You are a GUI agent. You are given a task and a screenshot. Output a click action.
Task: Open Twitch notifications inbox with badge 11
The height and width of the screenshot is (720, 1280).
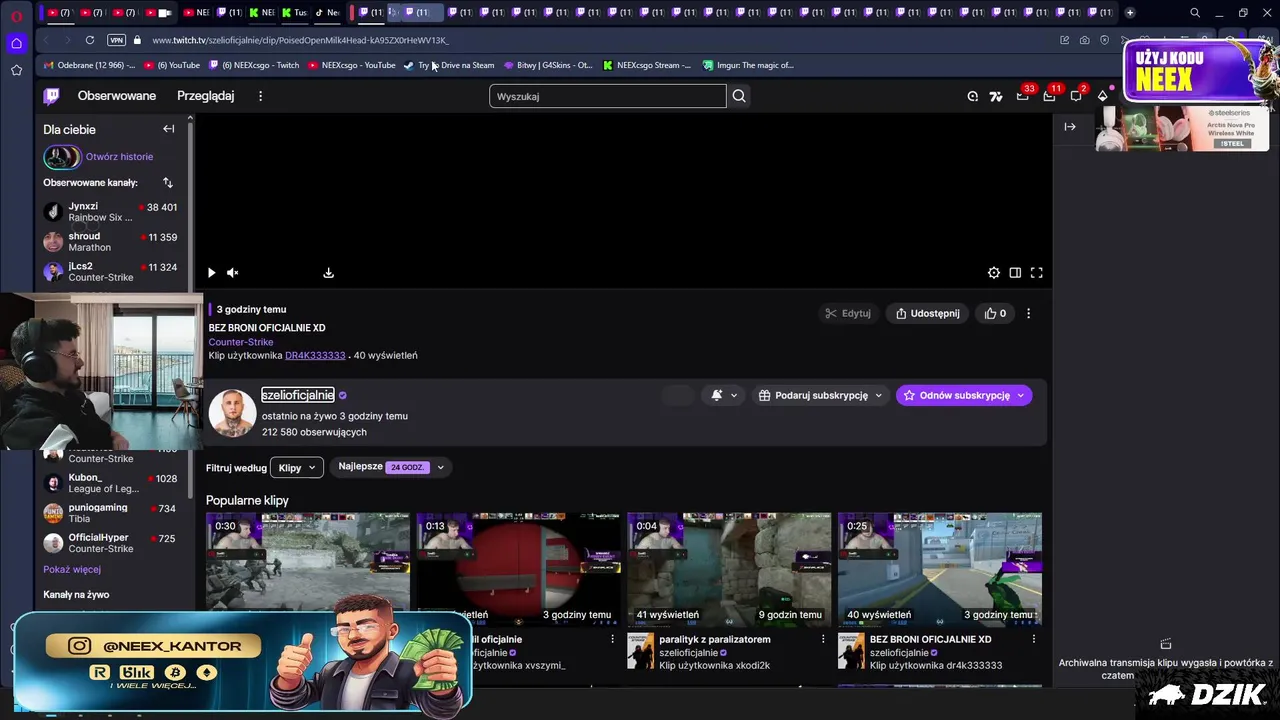(x=1049, y=96)
